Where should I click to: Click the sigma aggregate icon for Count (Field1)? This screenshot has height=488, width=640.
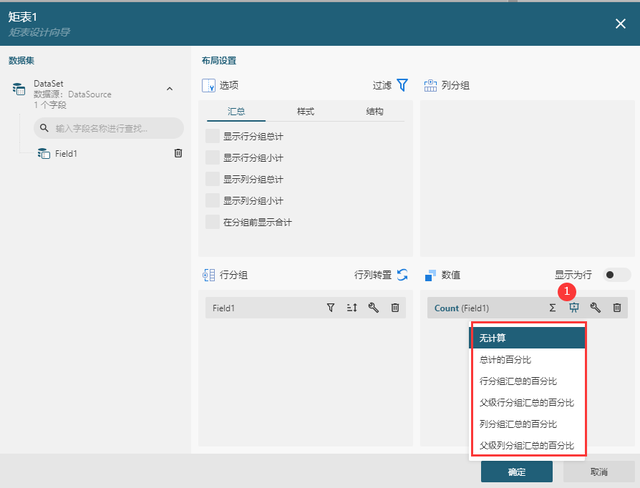click(x=552, y=309)
